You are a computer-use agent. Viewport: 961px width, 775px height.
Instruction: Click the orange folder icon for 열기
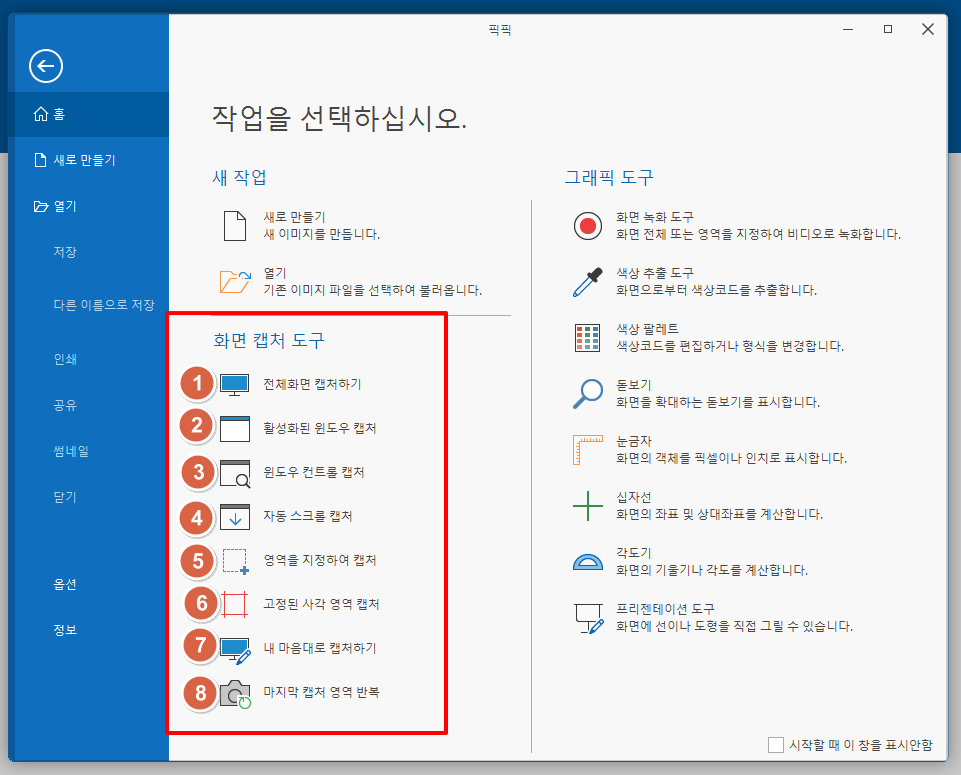(x=235, y=282)
